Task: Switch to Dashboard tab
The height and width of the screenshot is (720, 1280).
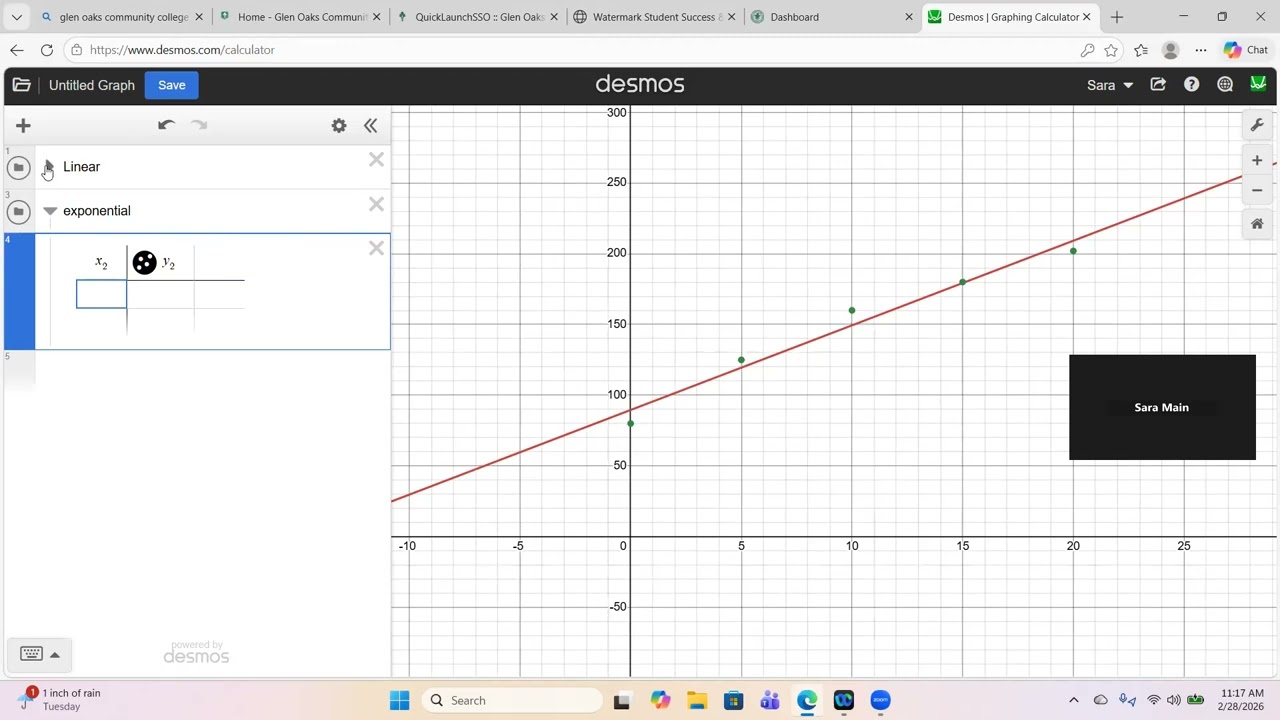Action: click(832, 17)
